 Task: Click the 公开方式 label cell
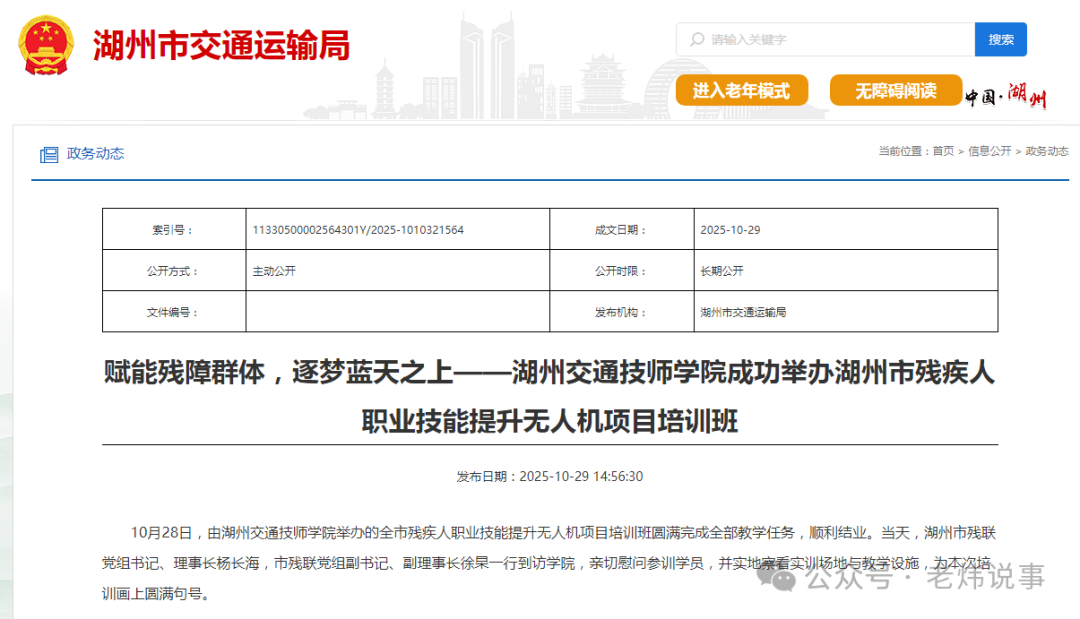[174, 271]
